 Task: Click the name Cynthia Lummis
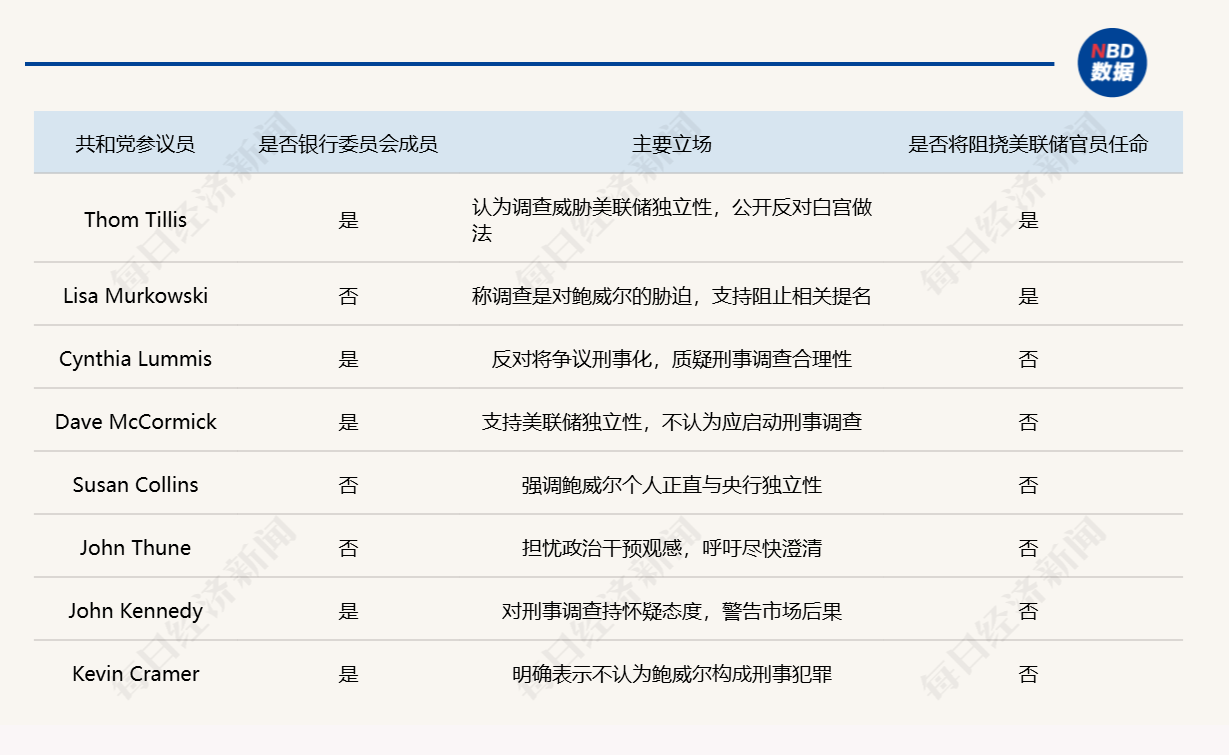[x=135, y=358]
